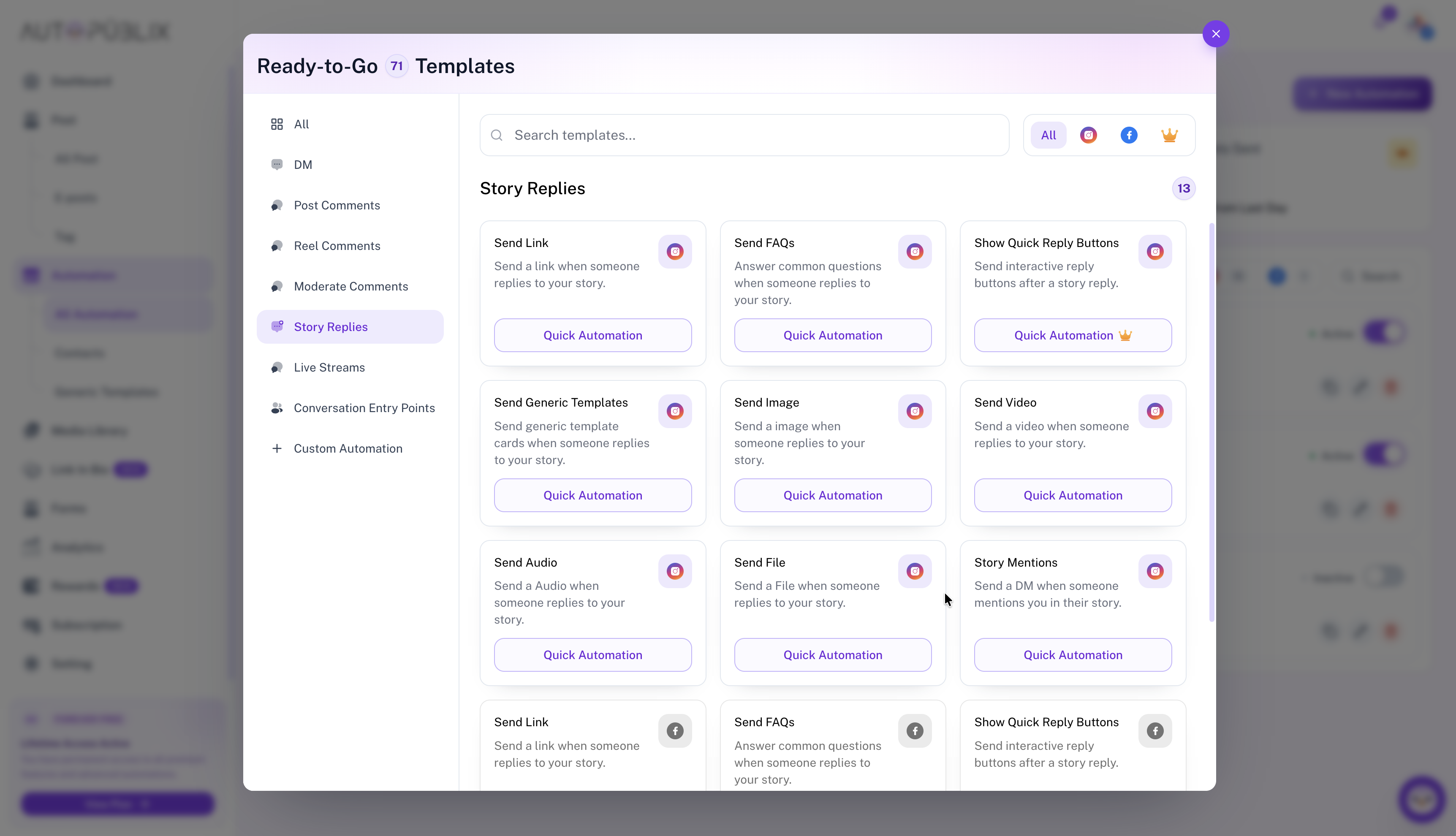The width and height of the screenshot is (1456, 836).
Task: Close the Ready-to-Go Templates dialog
Action: [x=1215, y=34]
